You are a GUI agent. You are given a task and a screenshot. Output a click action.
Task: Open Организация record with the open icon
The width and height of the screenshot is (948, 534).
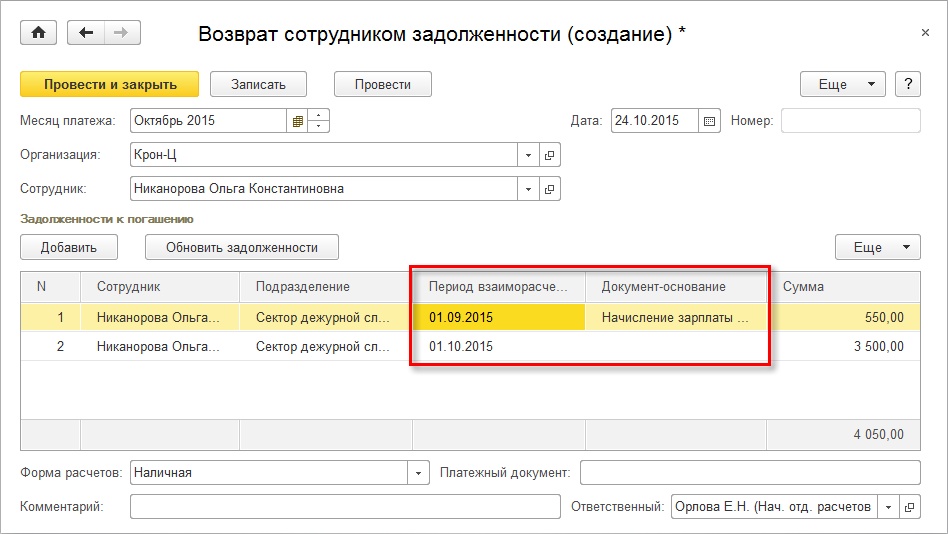[550, 155]
